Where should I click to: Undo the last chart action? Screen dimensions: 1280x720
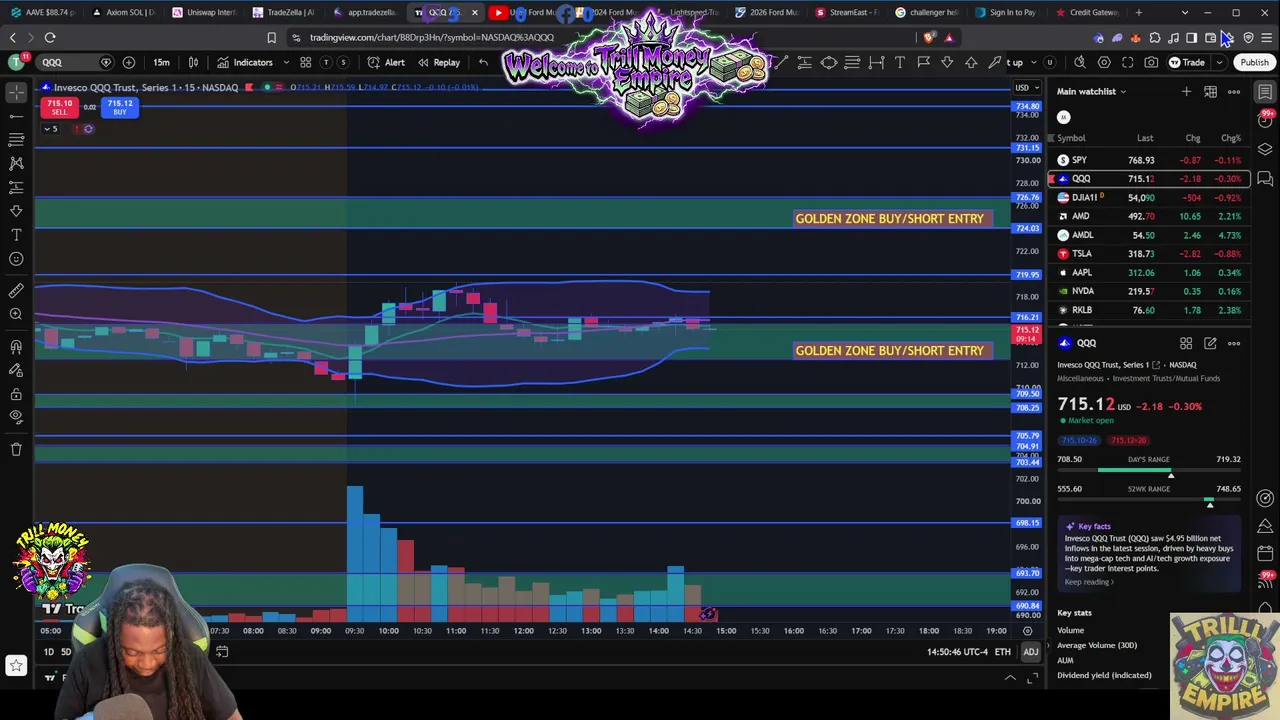pyautogui.click(x=483, y=62)
